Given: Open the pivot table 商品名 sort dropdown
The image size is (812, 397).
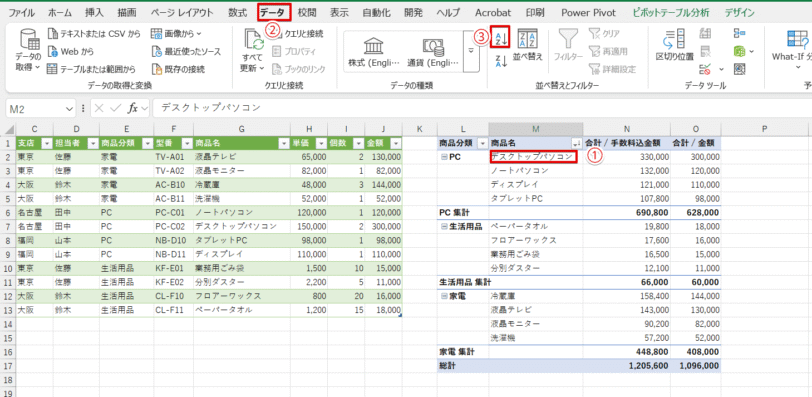Looking at the screenshot, I should click(x=576, y=143).
